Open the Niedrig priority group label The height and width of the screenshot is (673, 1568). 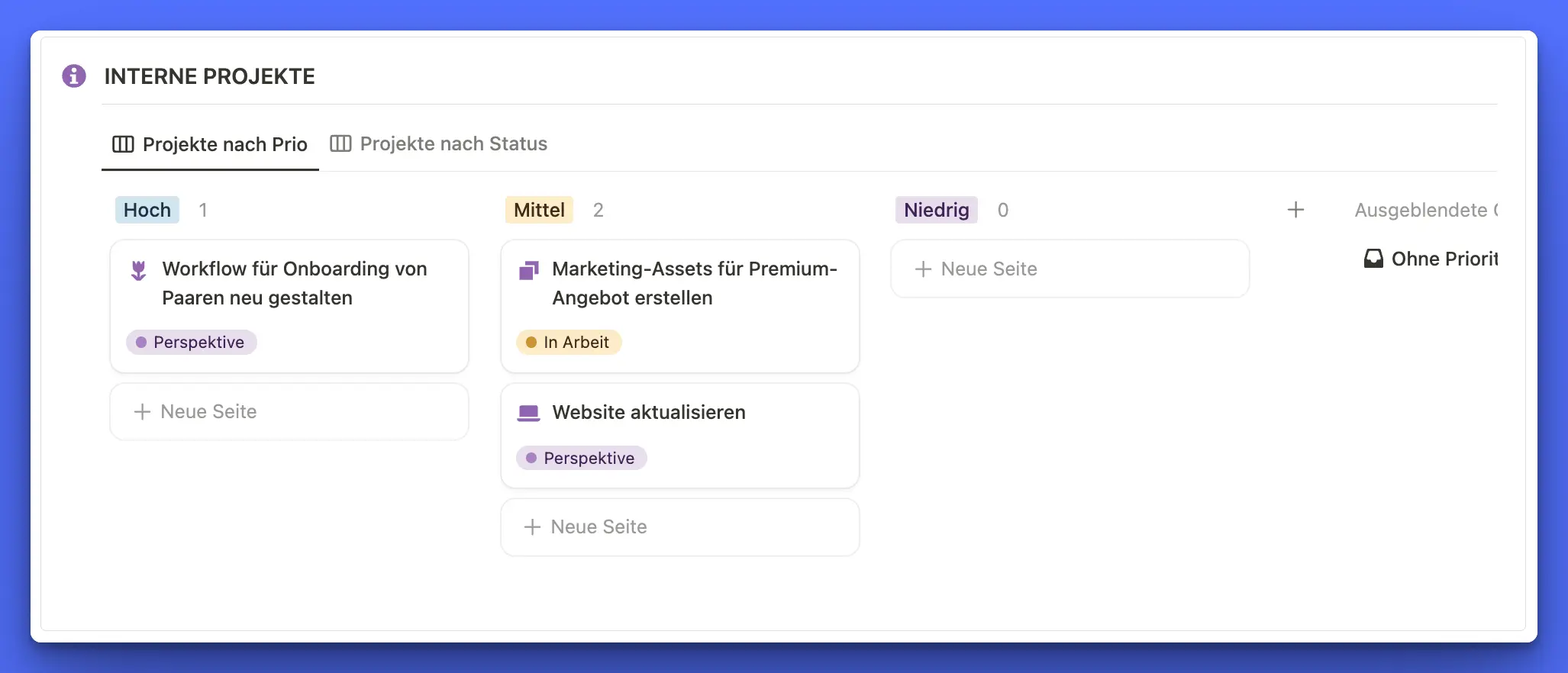tap(936, 210)
